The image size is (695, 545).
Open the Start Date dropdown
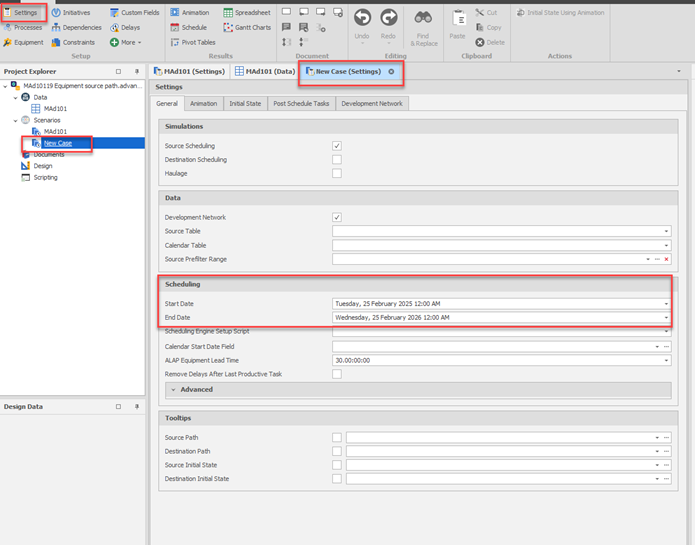coord(666,304)
